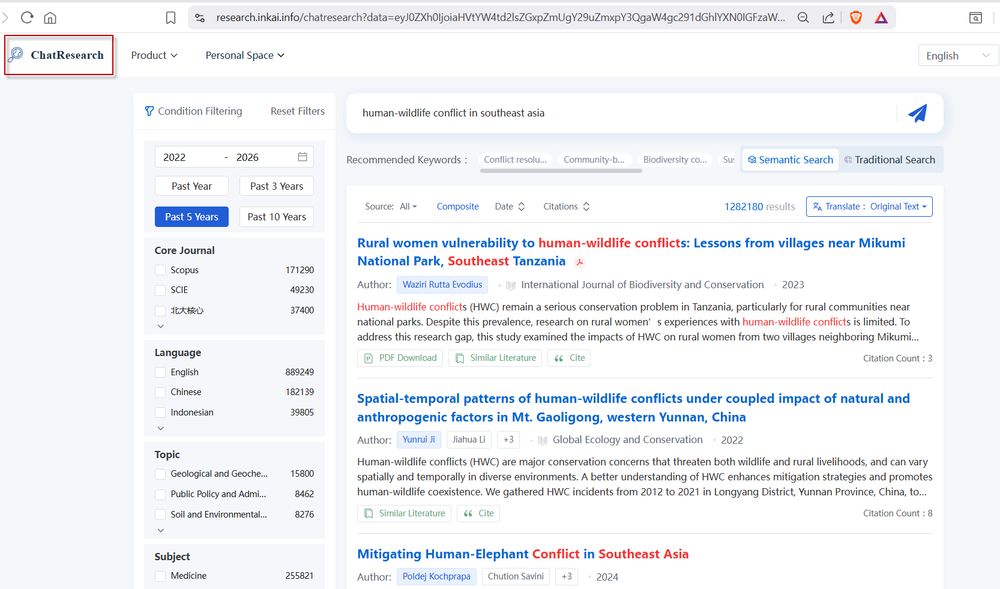
Task: Expand the English language selector
Action: pos(956,56)
